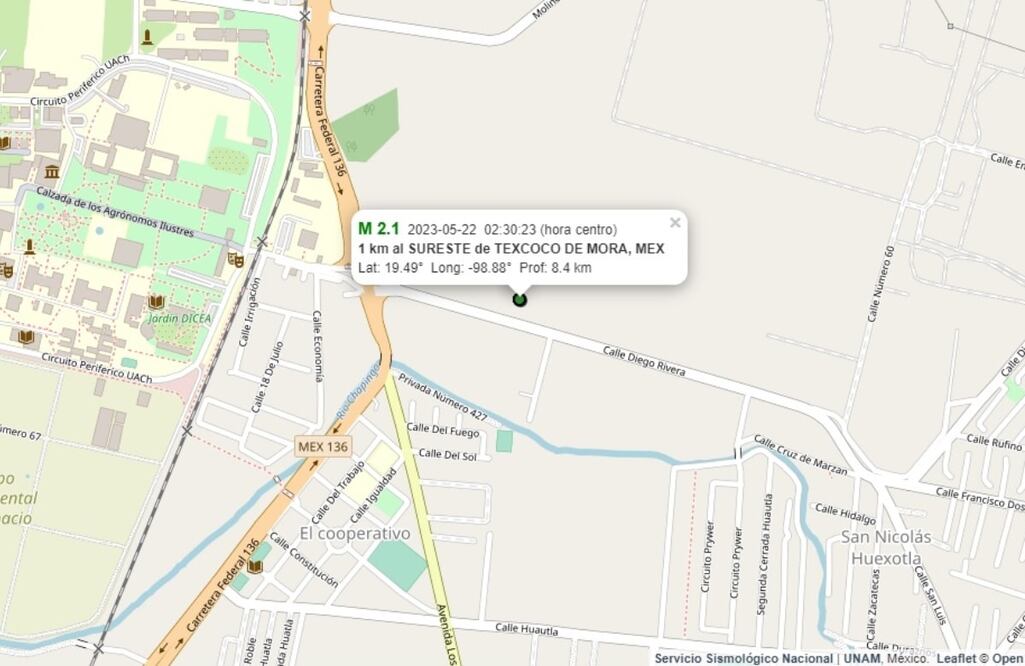Click the green park area beside Carretera Federal 136

click(x=366, y=125)
